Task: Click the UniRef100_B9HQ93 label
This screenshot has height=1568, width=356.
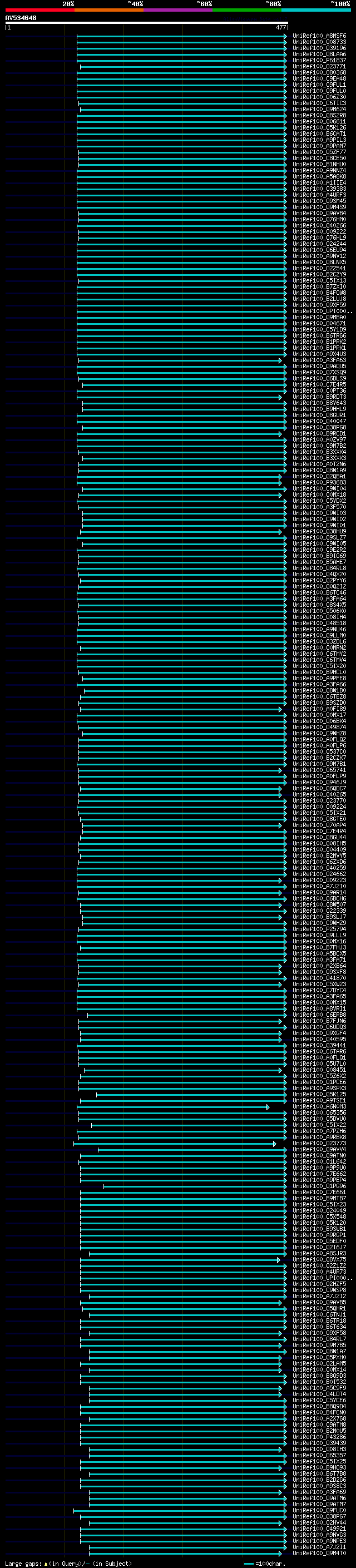Action: (x=319, y=1467)
